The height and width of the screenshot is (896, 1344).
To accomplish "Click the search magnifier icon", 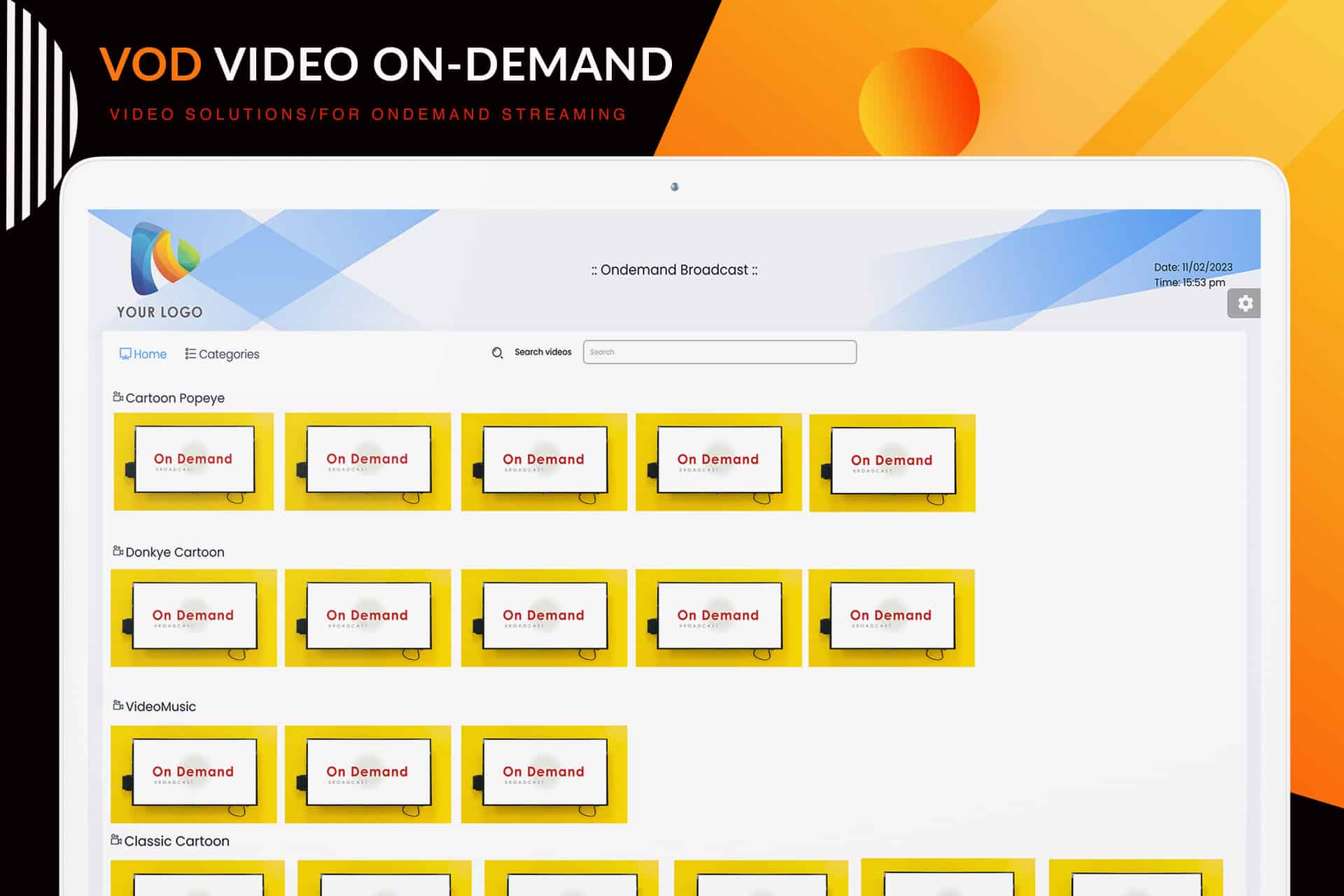I will point(497,353).
